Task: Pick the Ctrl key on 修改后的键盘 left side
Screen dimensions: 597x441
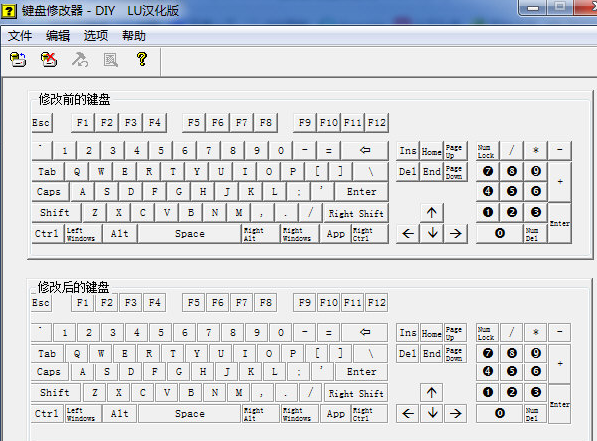Action: tap(47, 414)
